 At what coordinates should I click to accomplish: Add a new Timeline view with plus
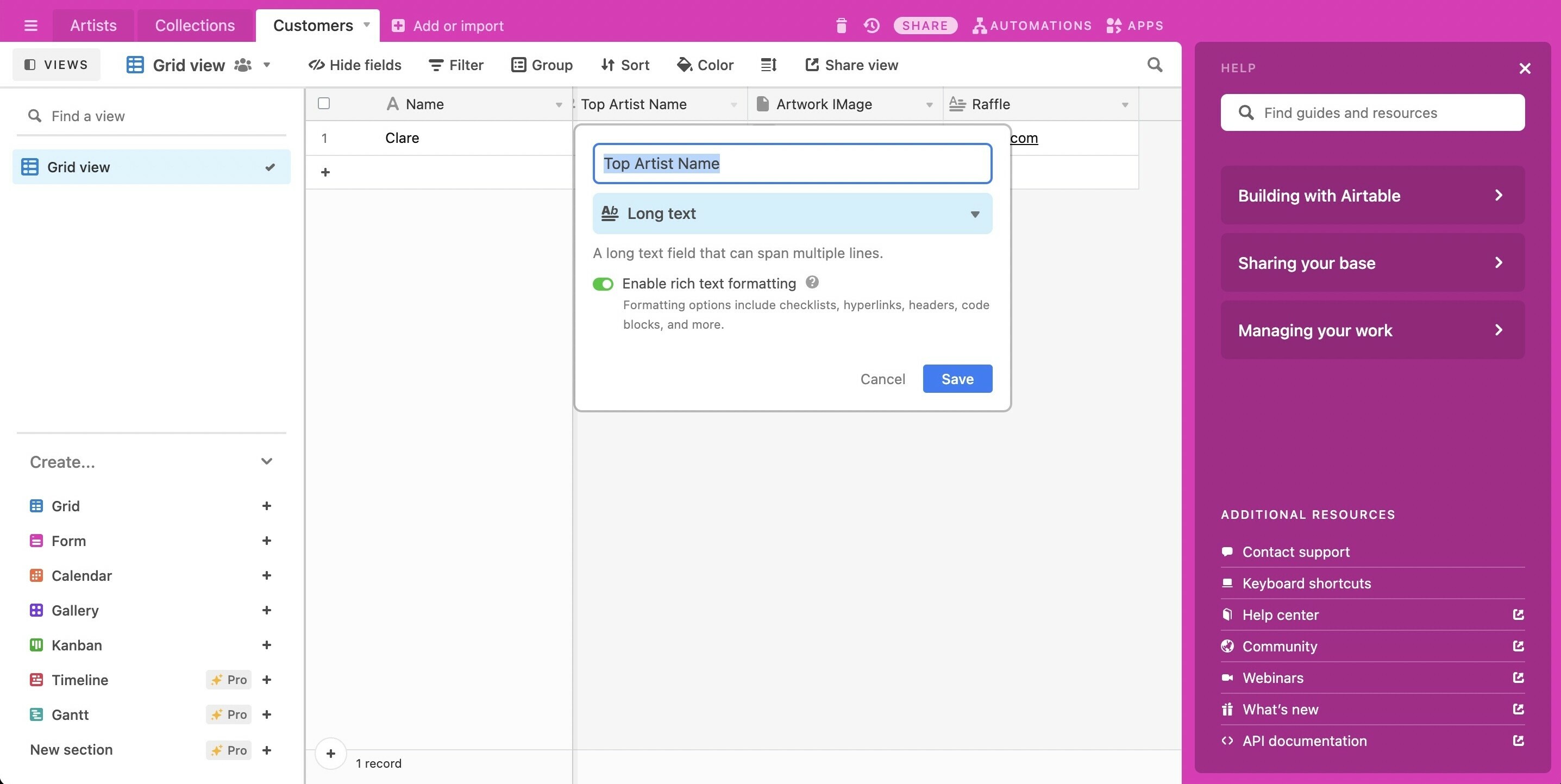click(267, 680)
